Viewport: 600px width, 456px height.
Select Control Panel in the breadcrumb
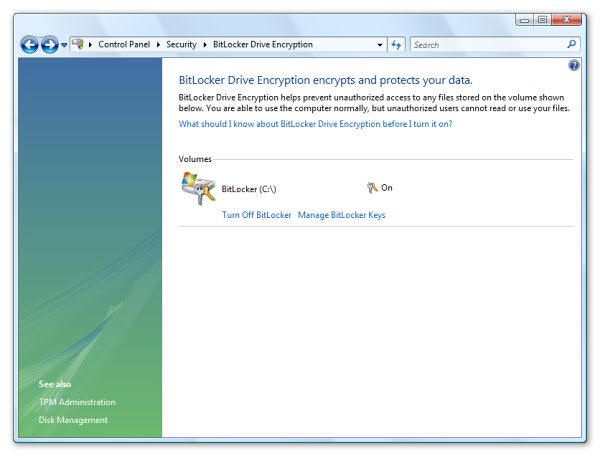[124, 44]
